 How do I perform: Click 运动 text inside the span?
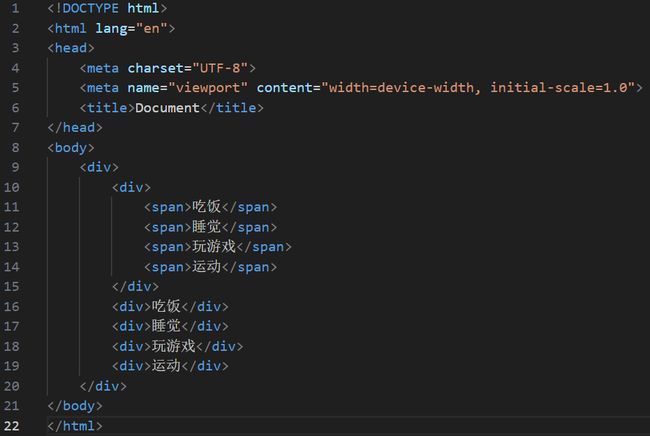[206, 266]
